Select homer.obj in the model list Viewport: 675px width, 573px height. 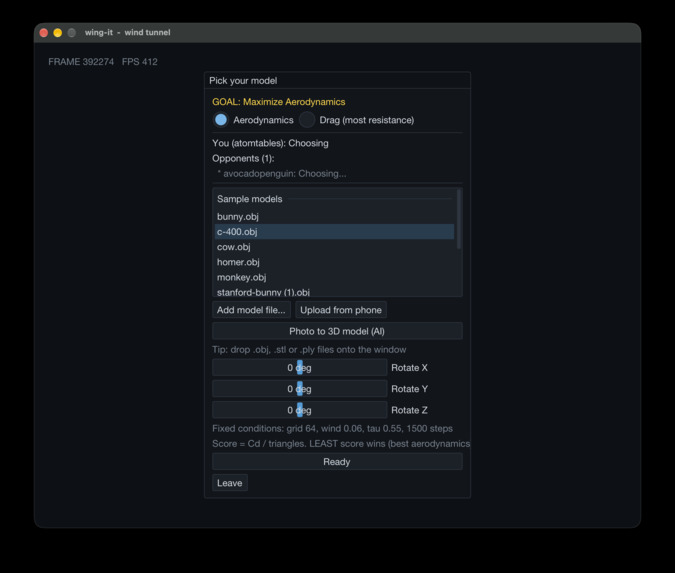334,262
